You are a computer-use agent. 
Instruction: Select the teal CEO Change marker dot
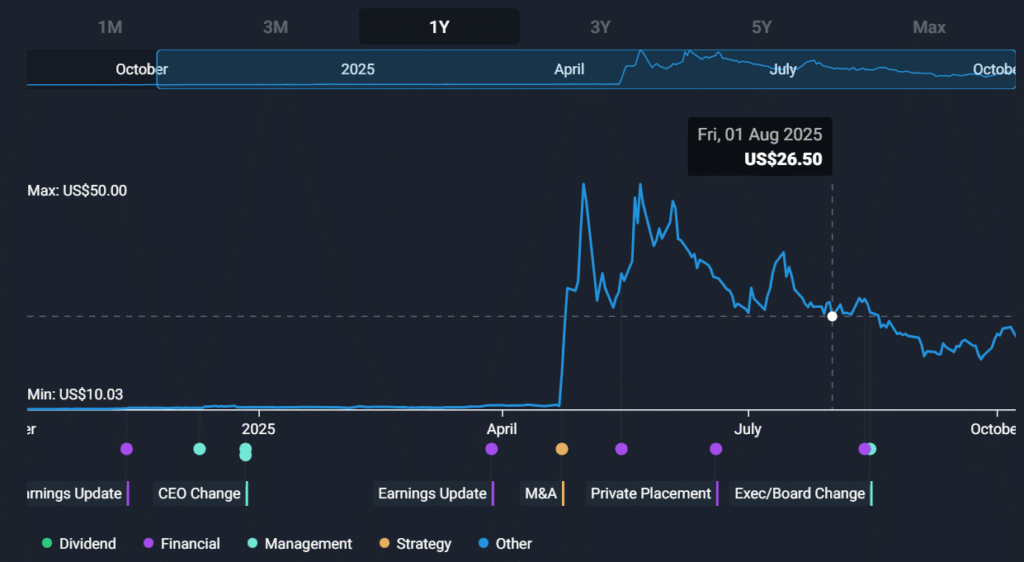coord(199,449)
